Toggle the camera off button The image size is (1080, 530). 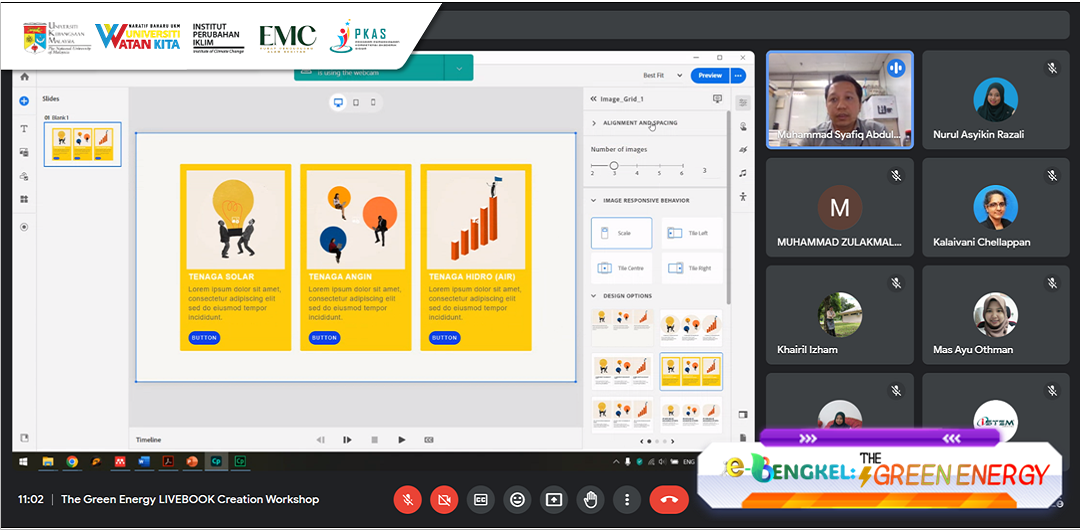(x=444, y=499)
